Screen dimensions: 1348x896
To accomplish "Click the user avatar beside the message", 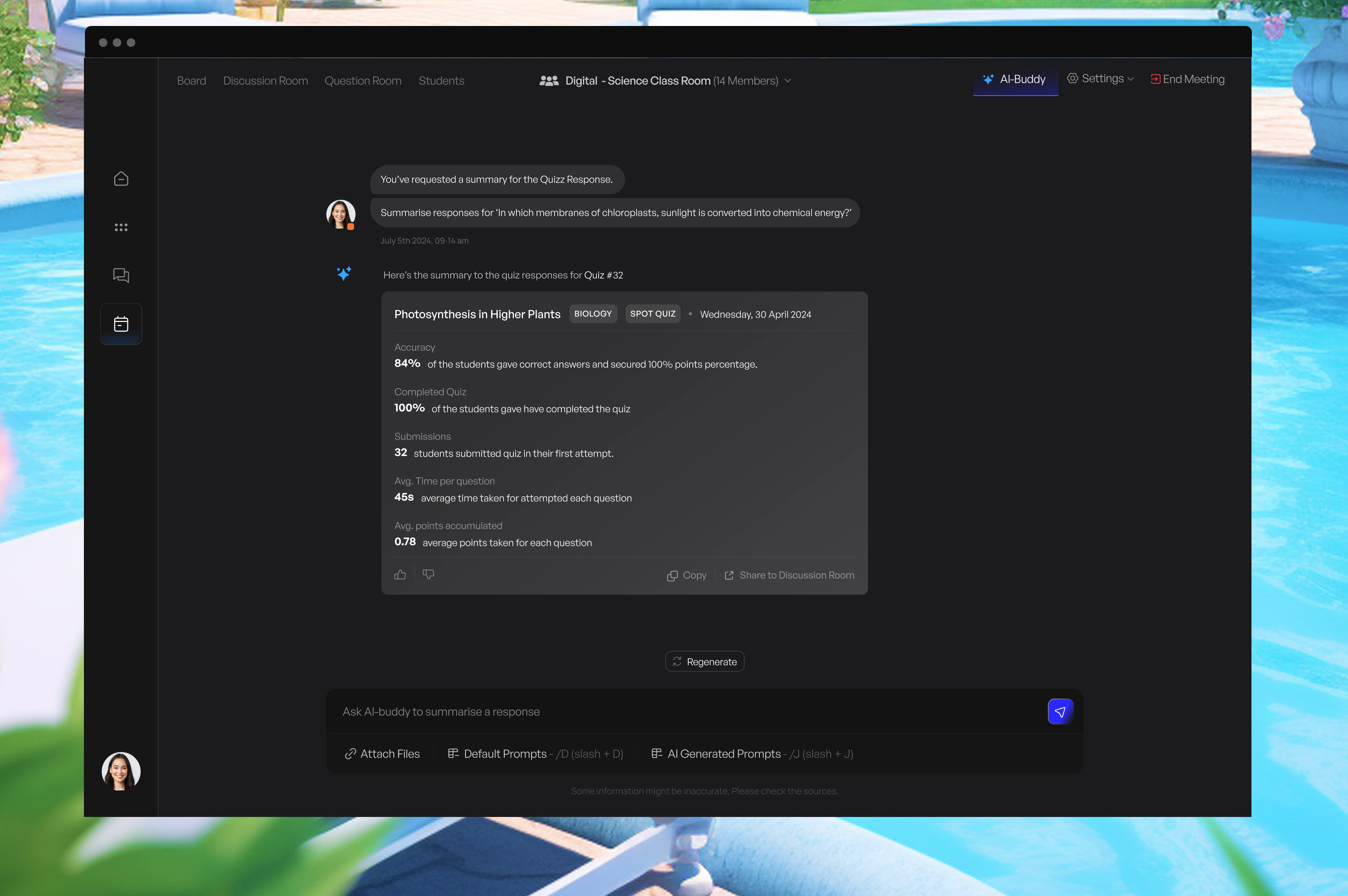I will (x=341, y=214).
